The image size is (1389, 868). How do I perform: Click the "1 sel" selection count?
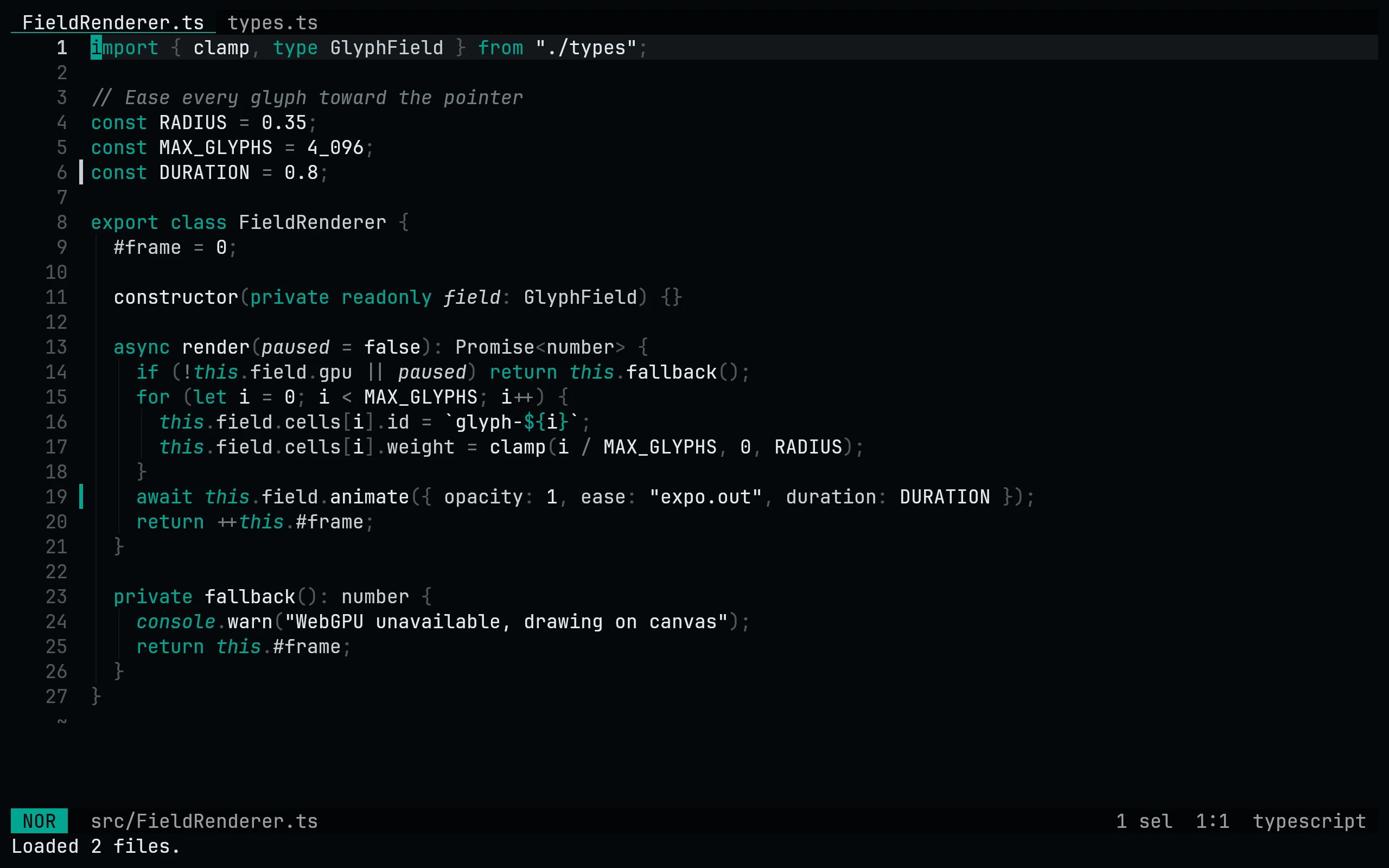1144,821
